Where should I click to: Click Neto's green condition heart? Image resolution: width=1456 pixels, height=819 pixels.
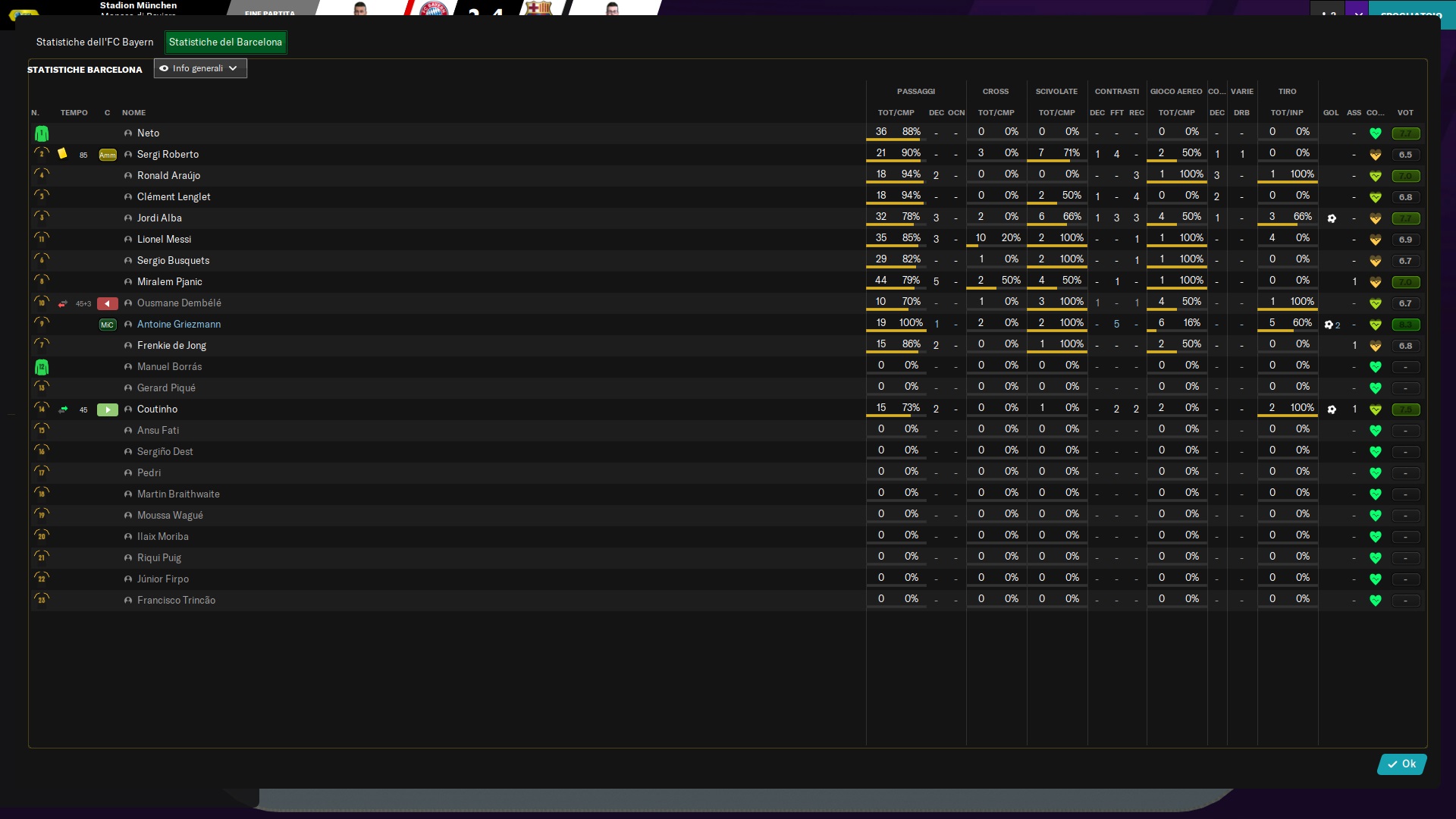pyautogui.click(x=1376, y=133)
